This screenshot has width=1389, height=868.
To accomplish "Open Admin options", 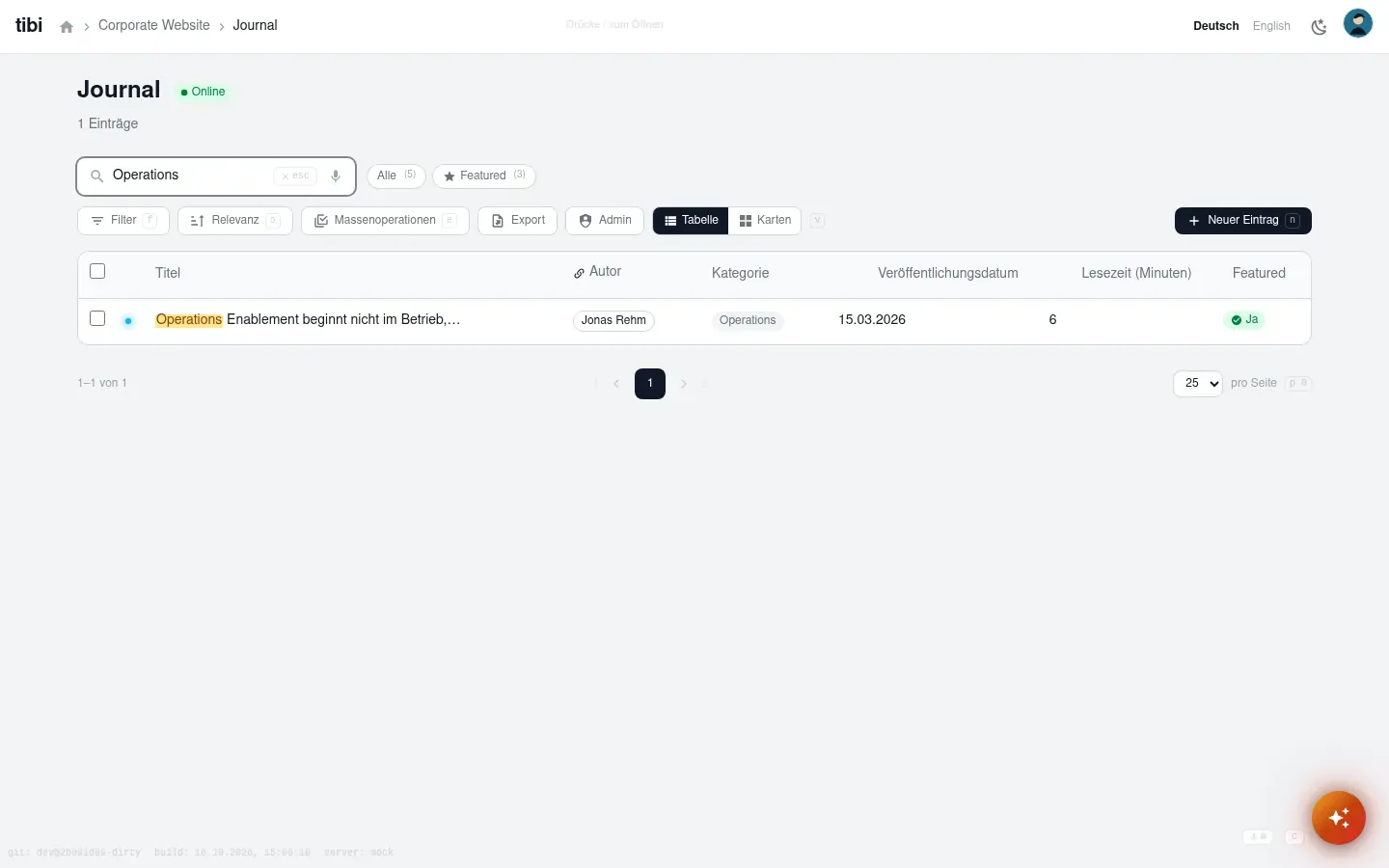I will tap(605, 221).
